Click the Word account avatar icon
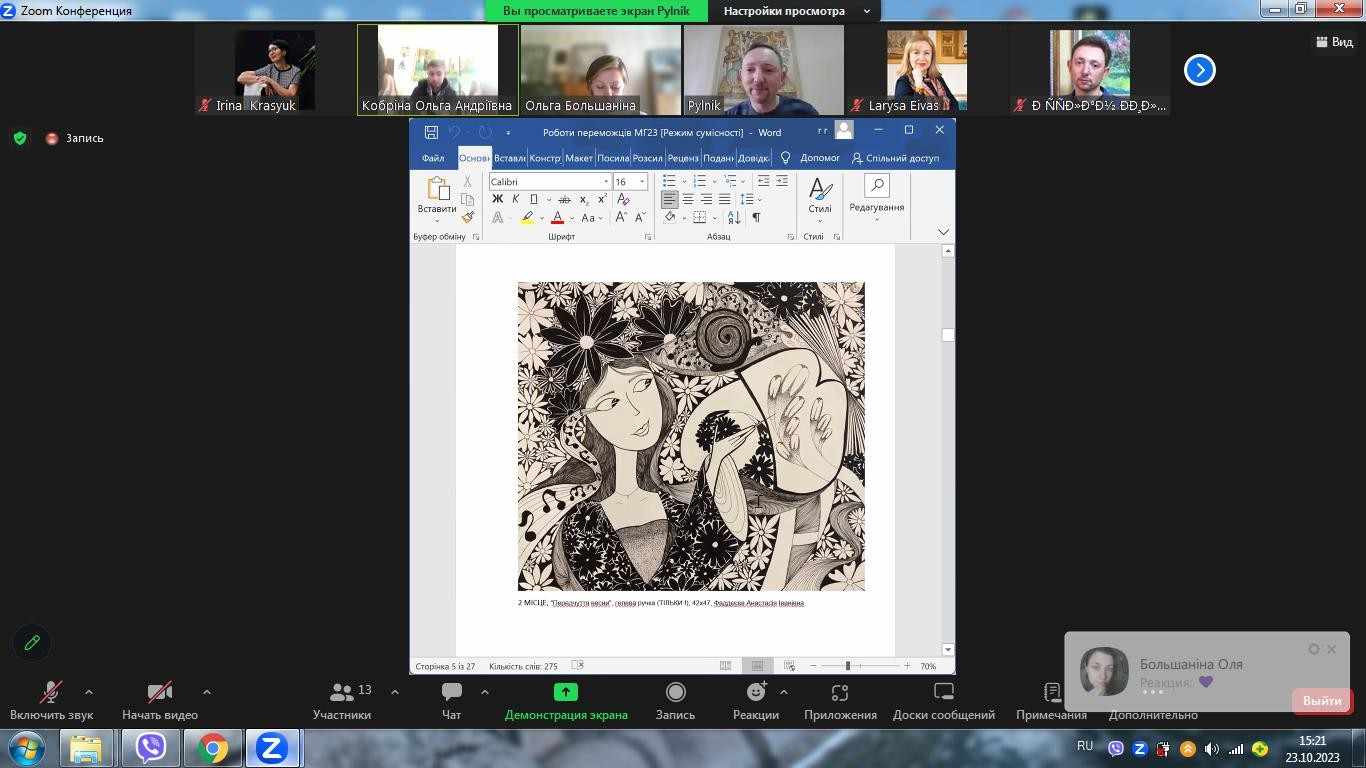 point(844,130)
